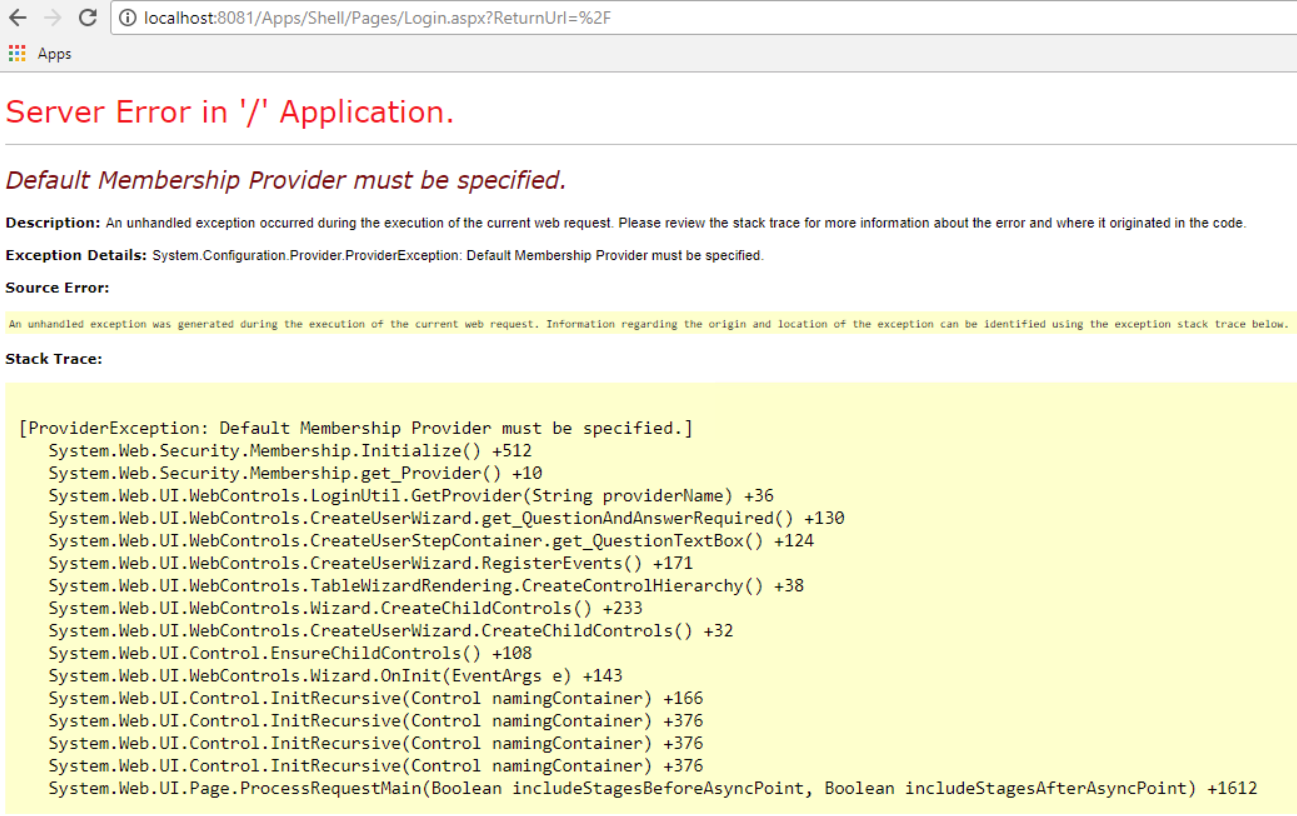Click the unhandled exception source error message

pos(648,324)
